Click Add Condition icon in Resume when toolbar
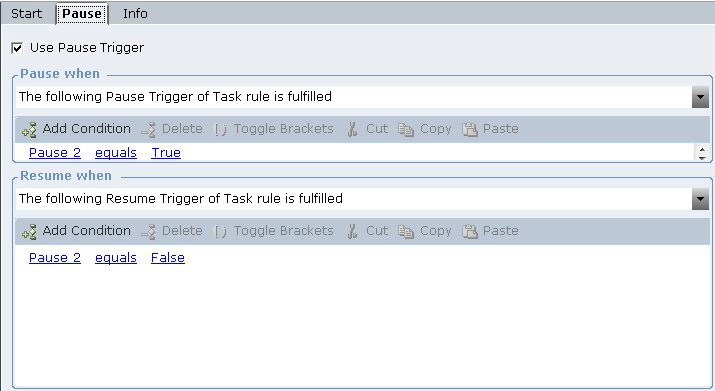The image size is (715, 391). (29, 231)
